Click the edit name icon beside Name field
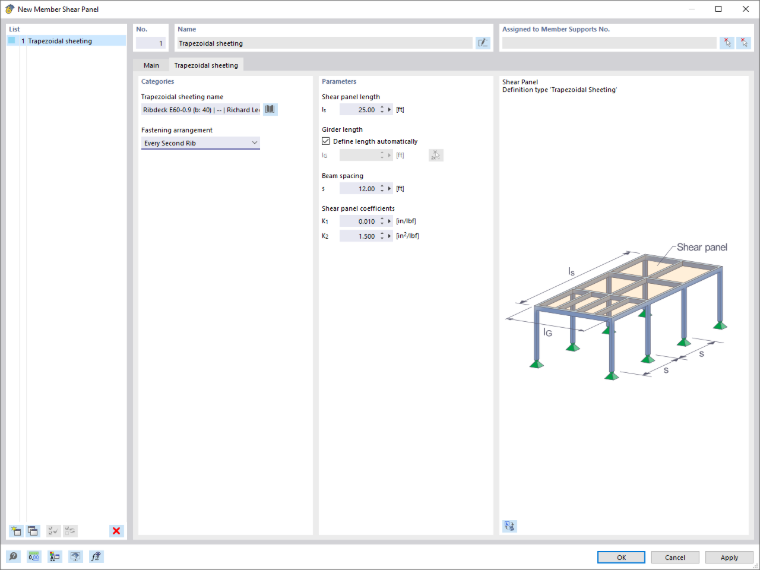Viewport: 760px width, 570px height. click(483, 43)
